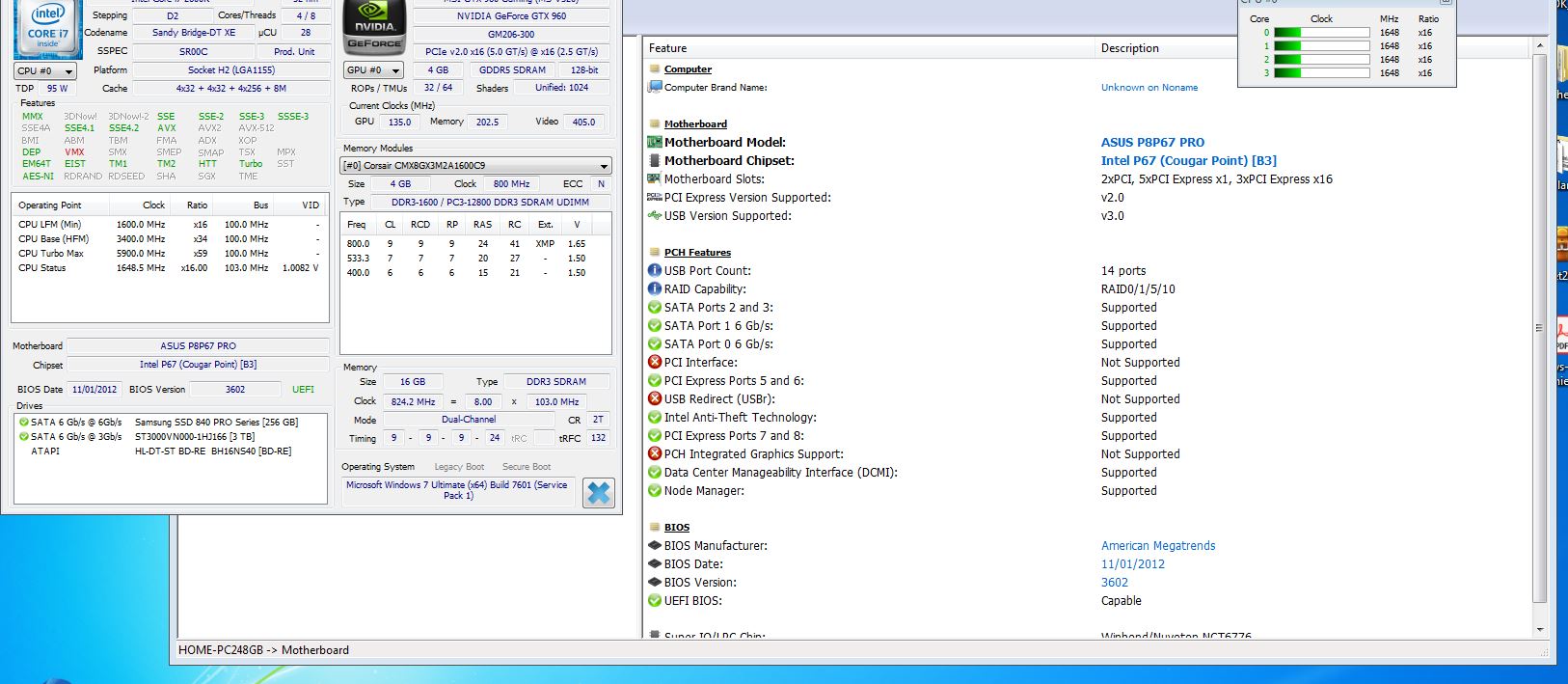
Task: Click the Motherboard section icon
Action: (655, 123)
